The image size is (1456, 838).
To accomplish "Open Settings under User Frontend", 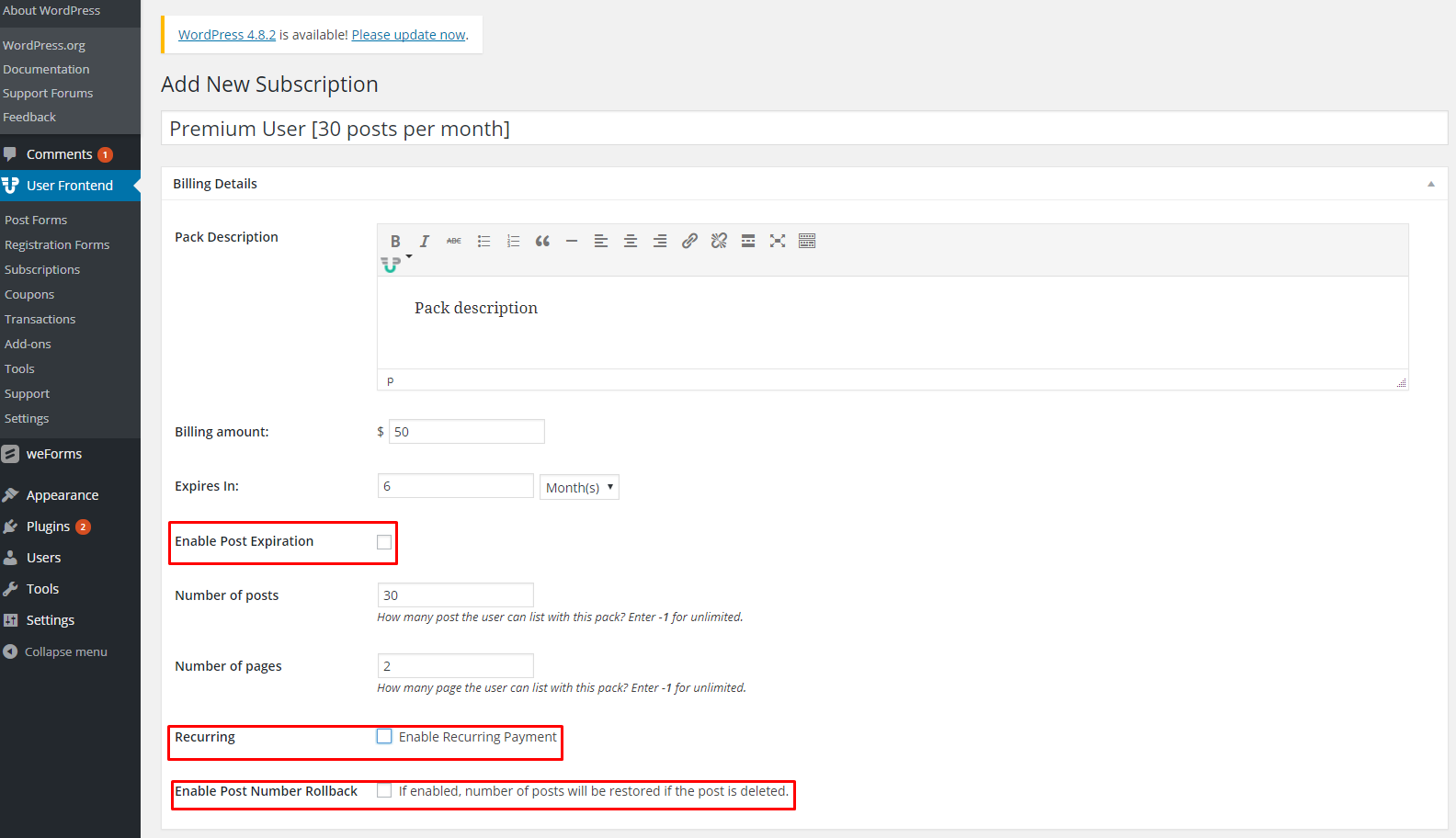I will 27,419.
